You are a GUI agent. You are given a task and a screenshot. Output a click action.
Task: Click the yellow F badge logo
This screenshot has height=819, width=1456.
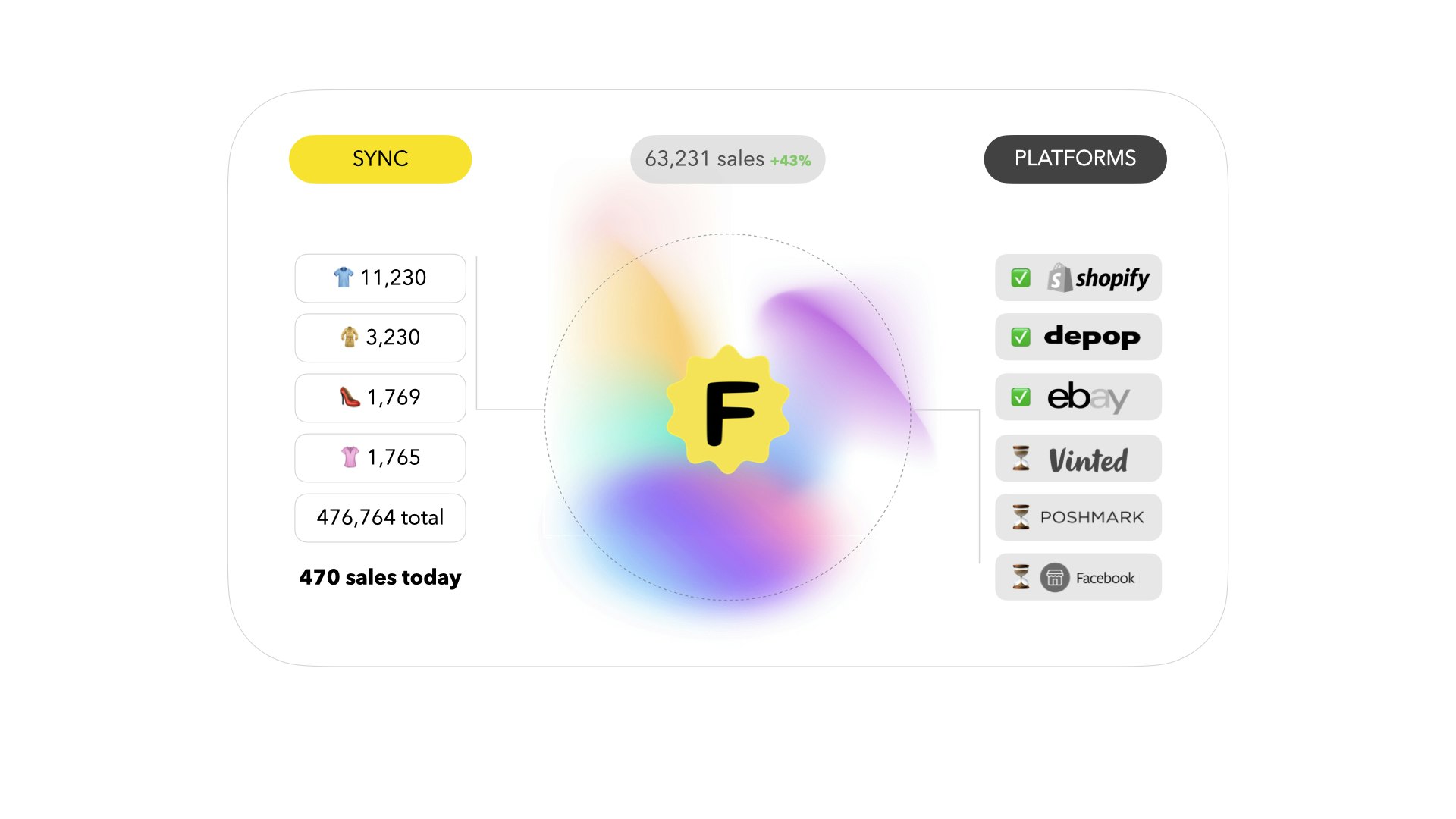pos(728,410)
